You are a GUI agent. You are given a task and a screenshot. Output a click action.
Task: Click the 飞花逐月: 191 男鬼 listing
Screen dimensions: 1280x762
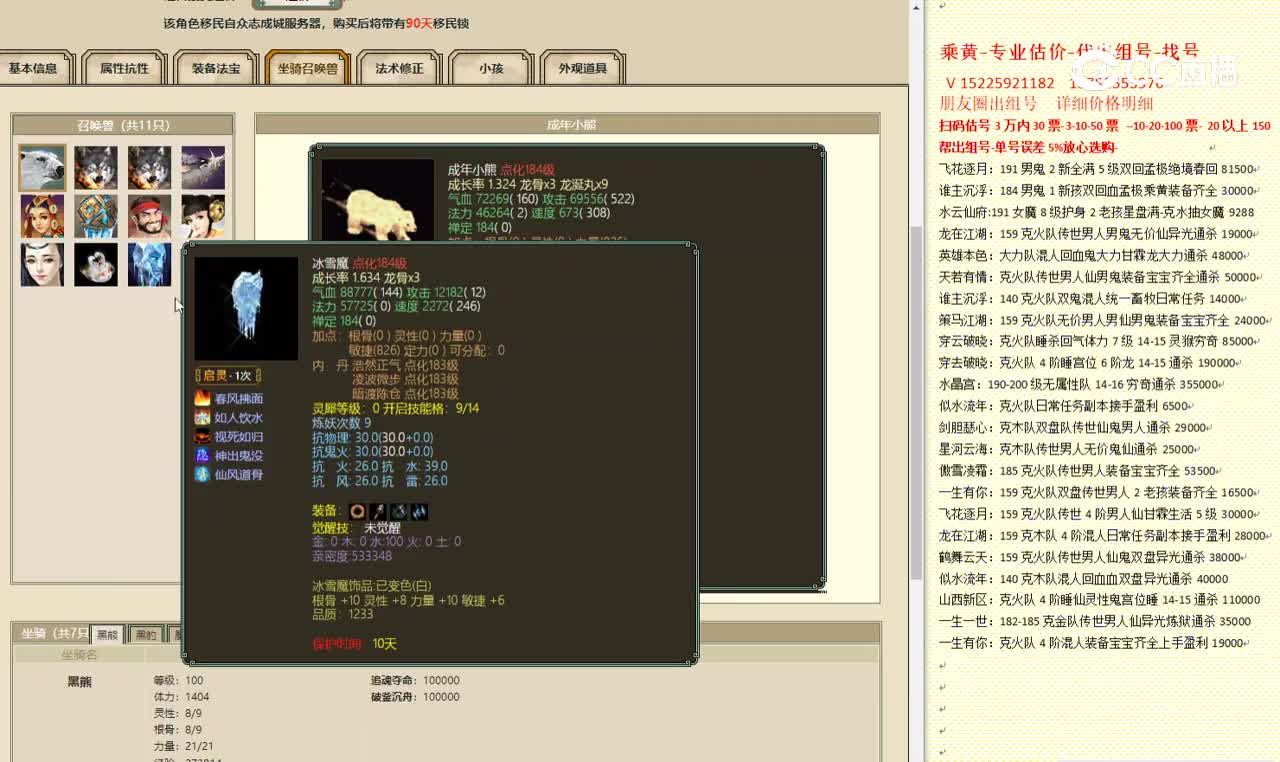pos(1096,169)
